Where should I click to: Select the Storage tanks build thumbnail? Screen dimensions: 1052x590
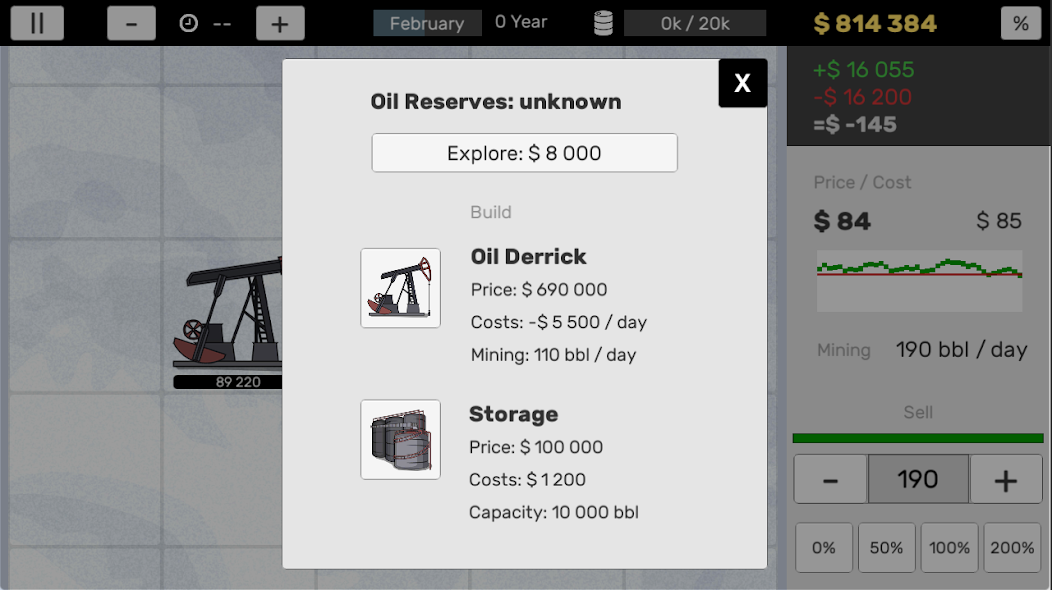point(400,440)
